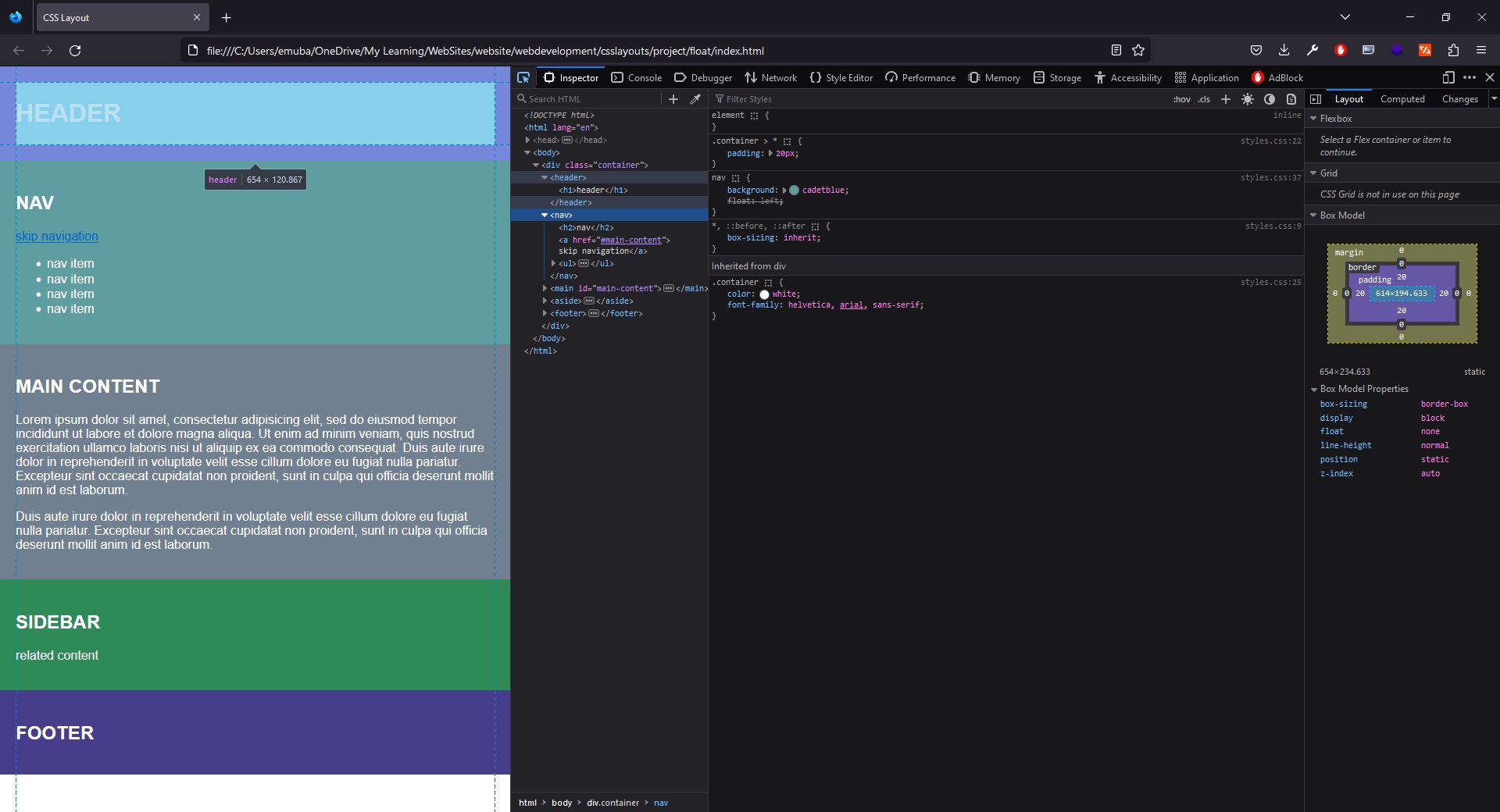1500x812 pixels.
Task: Open styles.css:37 source link
Action: (x=1271, y=177)
